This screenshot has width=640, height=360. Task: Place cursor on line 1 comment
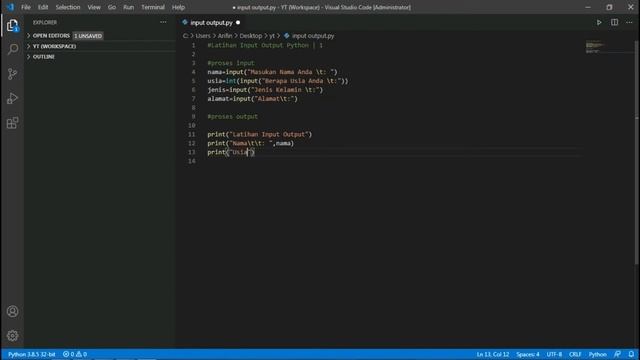265,45
